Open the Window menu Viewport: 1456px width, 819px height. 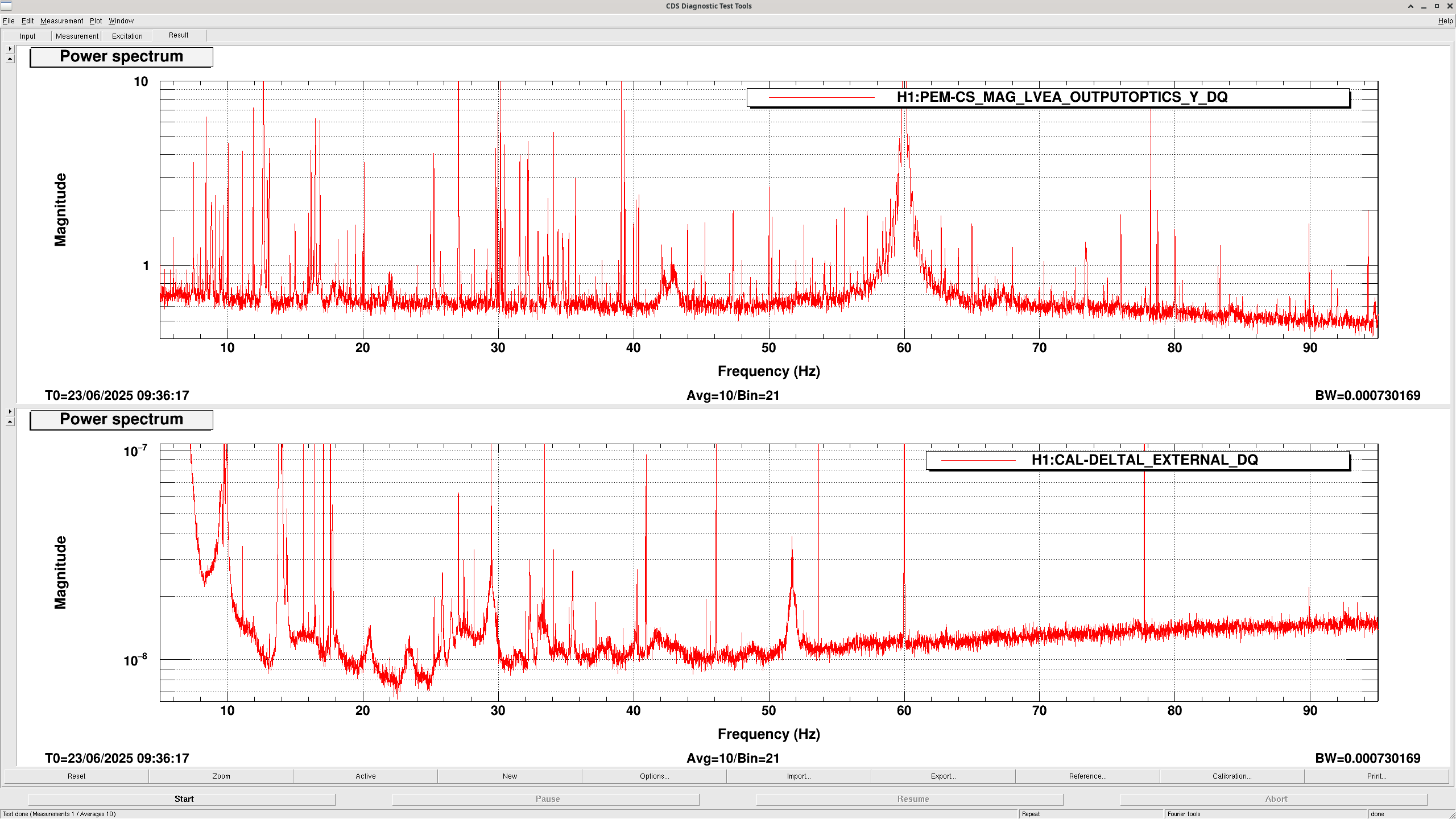(121, 21)
